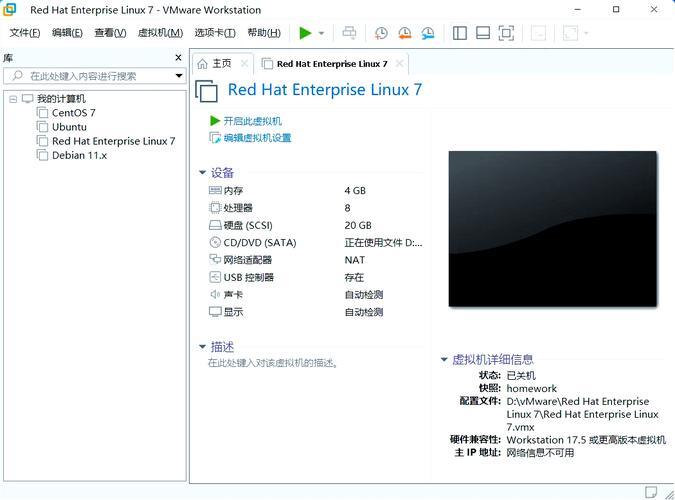This screenshot has height=500, width=675.
Task: Open the 虚拟机(M) menu
Action: (x=160, y=33)
